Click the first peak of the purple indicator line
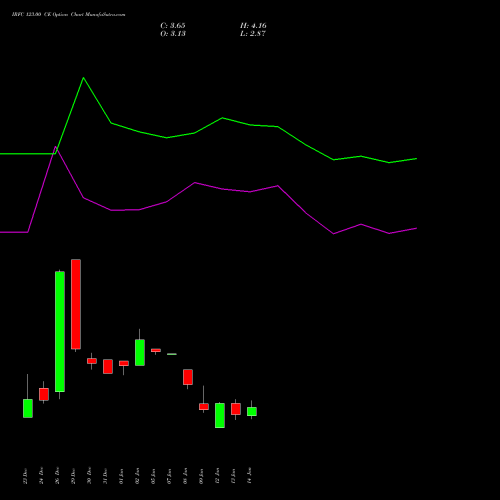 pyautogui.click(x=56, y=147)
